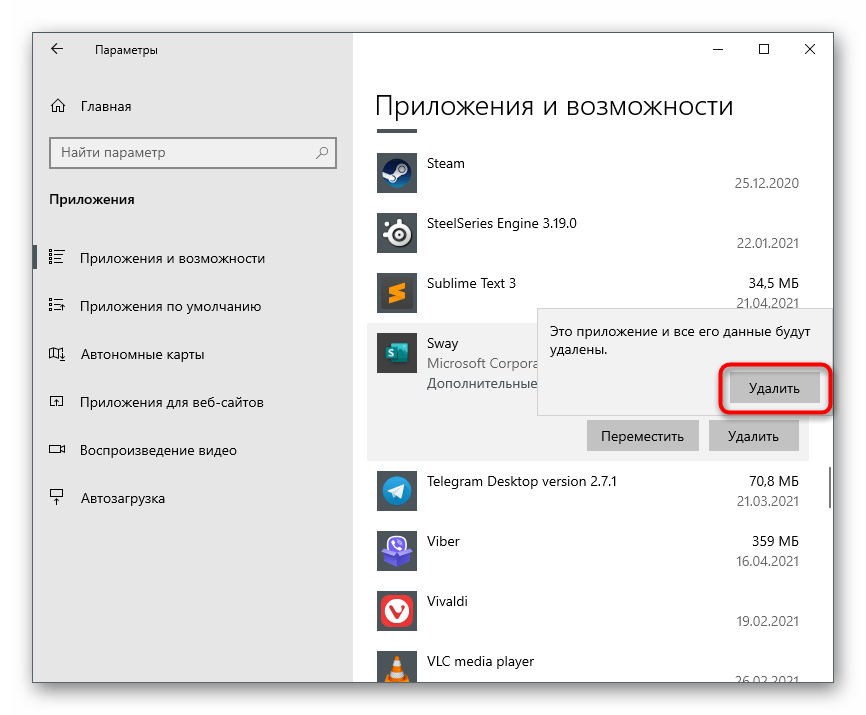866x715 pixels.
Task: Open Дополнительные параметры link under Sway
Action: 482,383
